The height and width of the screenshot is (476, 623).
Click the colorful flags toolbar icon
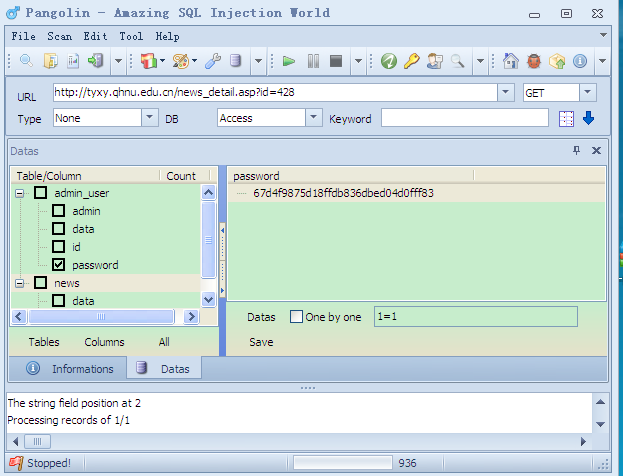point(149,61)
